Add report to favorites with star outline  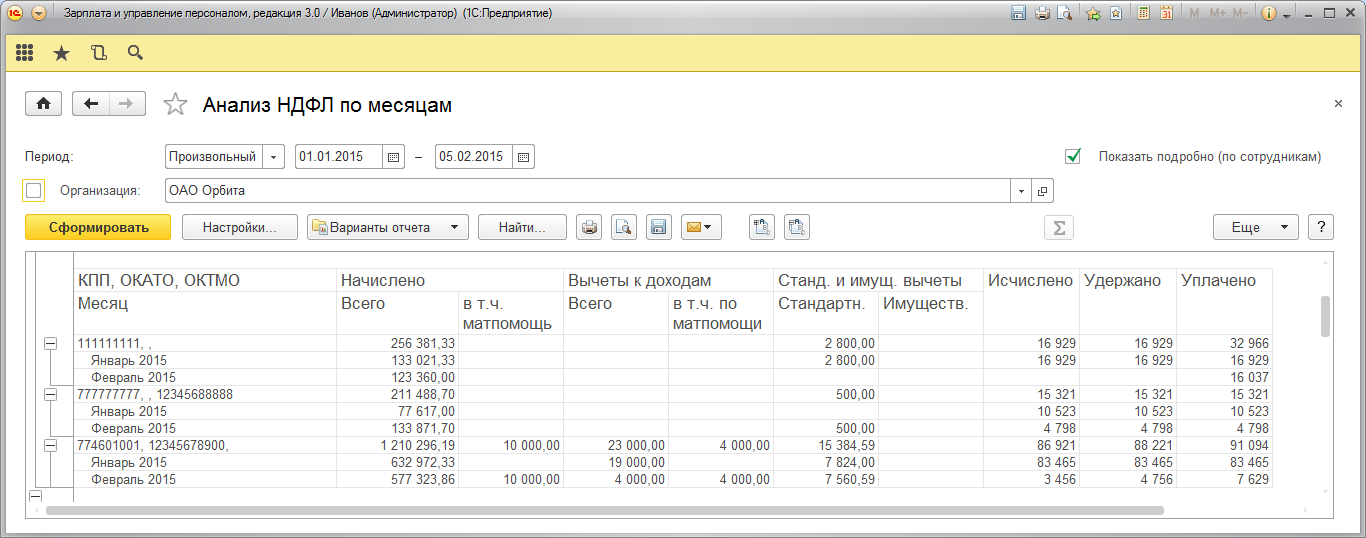click(x=175, y=104)
